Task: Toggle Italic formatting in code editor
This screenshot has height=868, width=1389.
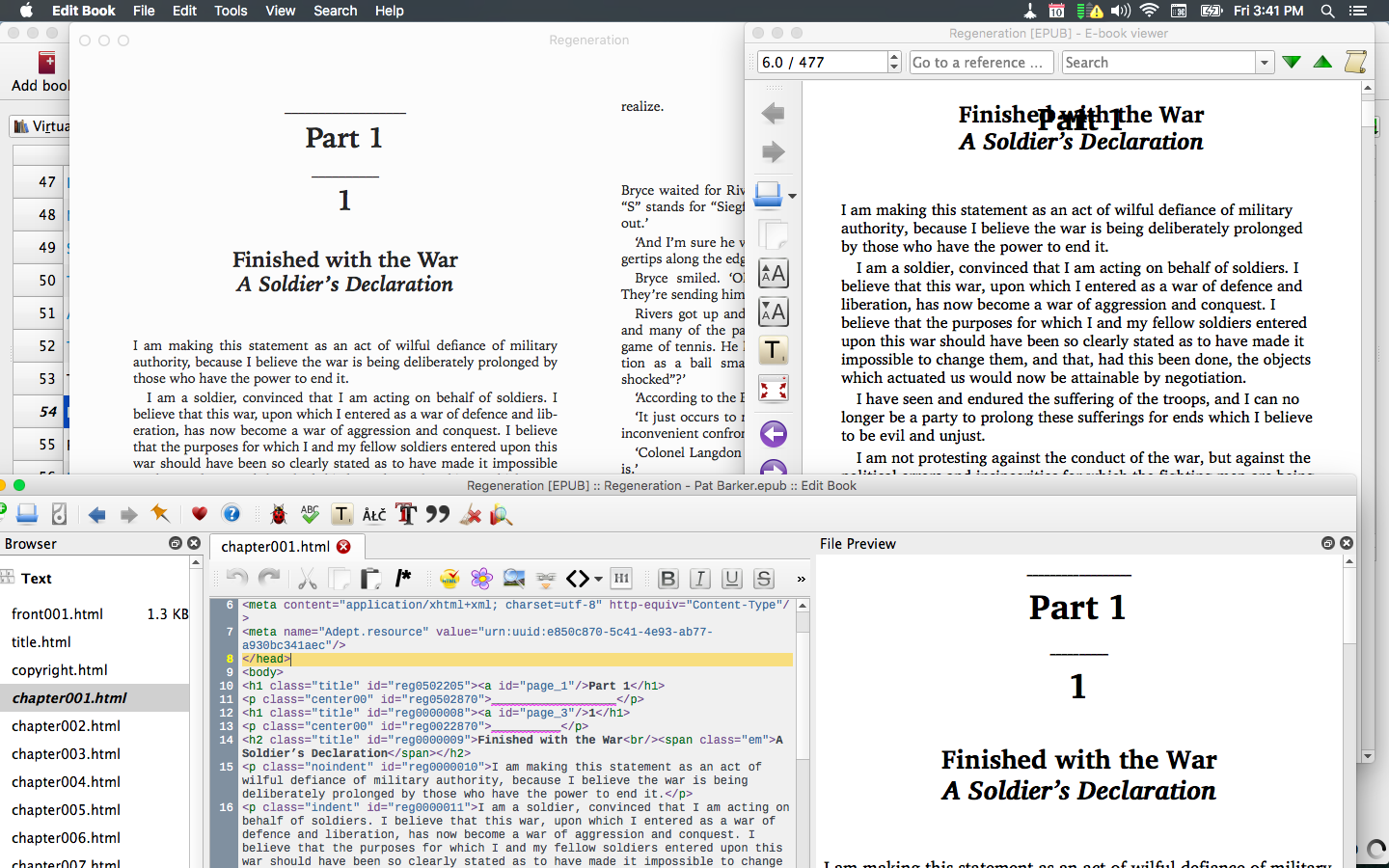Action: pyautogui.click(x=700, y=579)
